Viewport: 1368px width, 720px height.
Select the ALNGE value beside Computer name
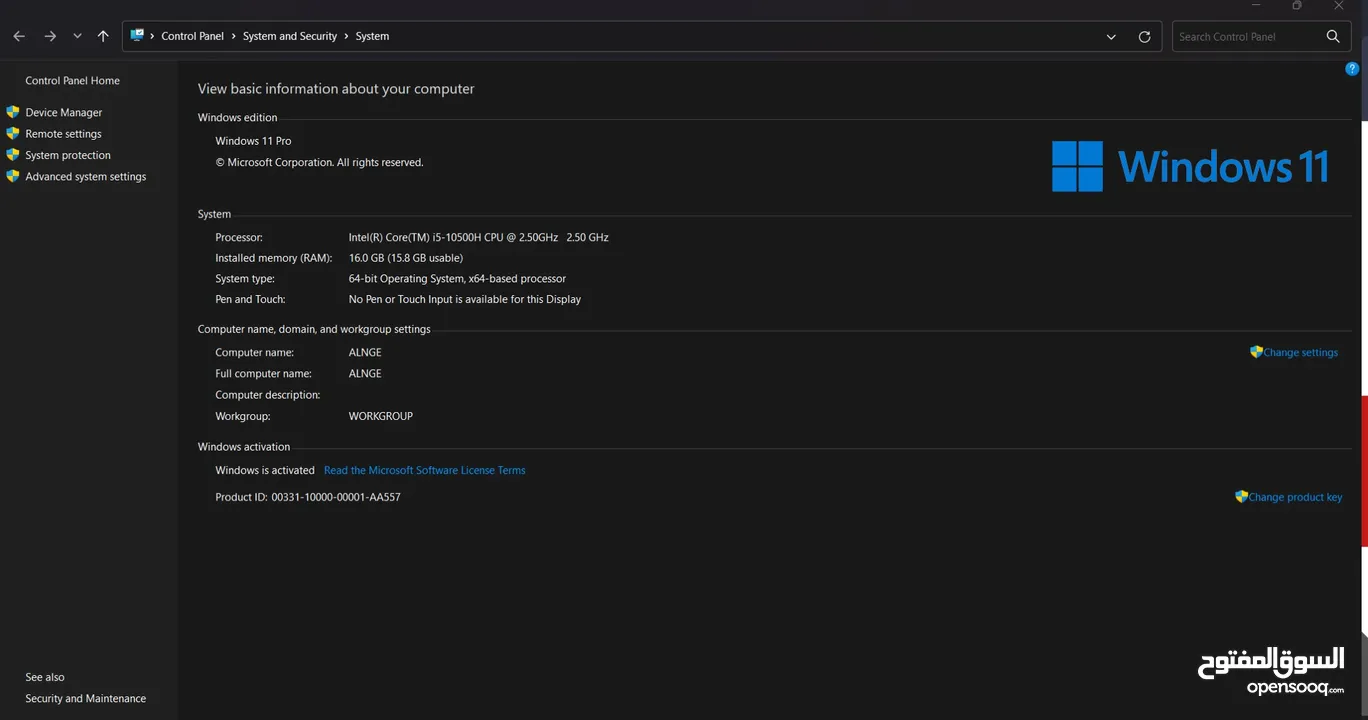click(365, 353)
